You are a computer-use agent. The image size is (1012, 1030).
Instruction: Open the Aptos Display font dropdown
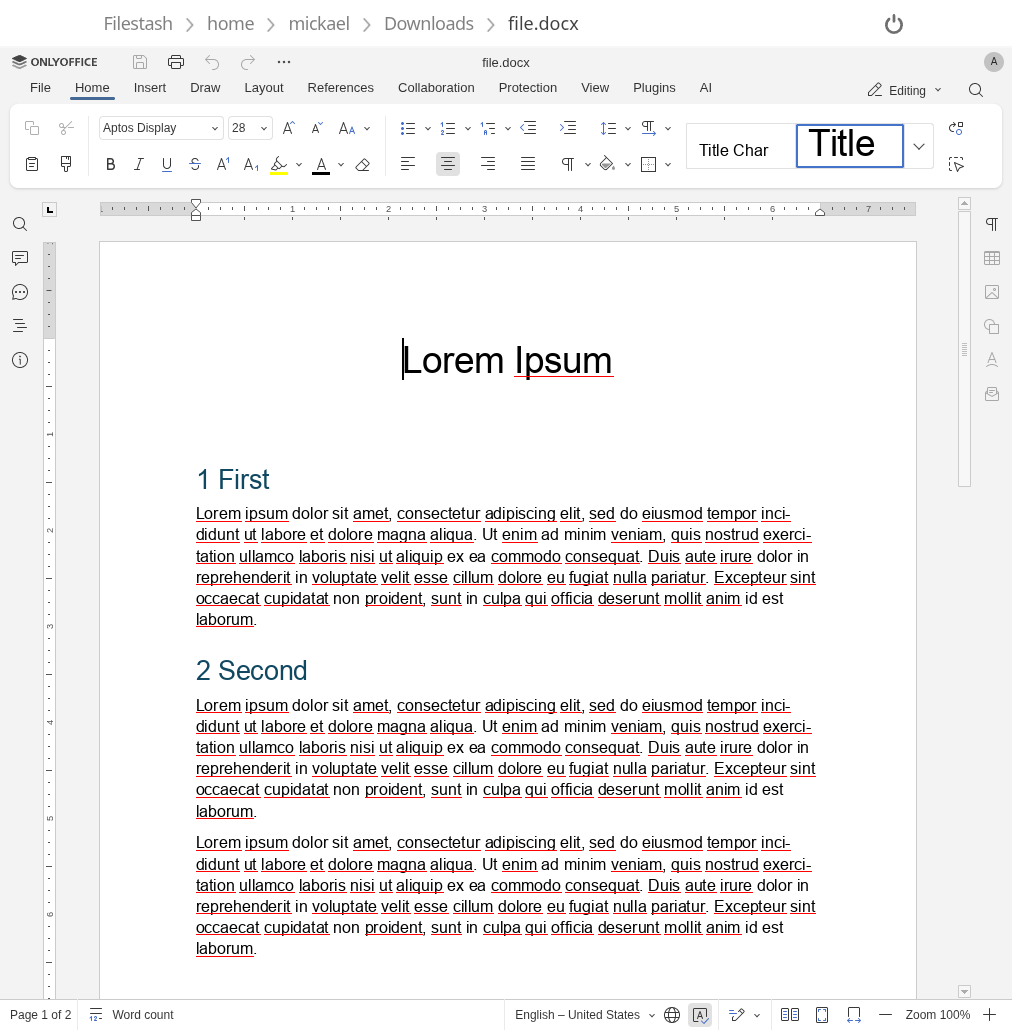161,128
